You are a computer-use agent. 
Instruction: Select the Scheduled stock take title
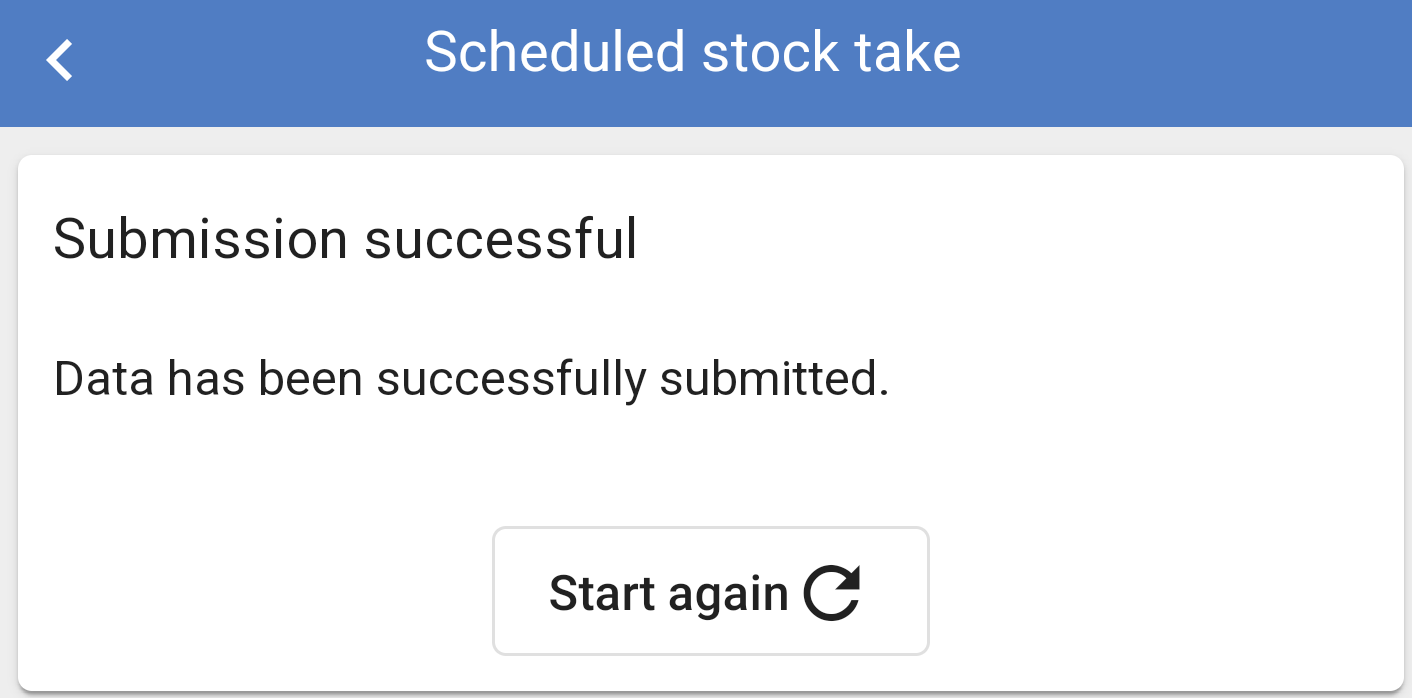coord(693,52)
